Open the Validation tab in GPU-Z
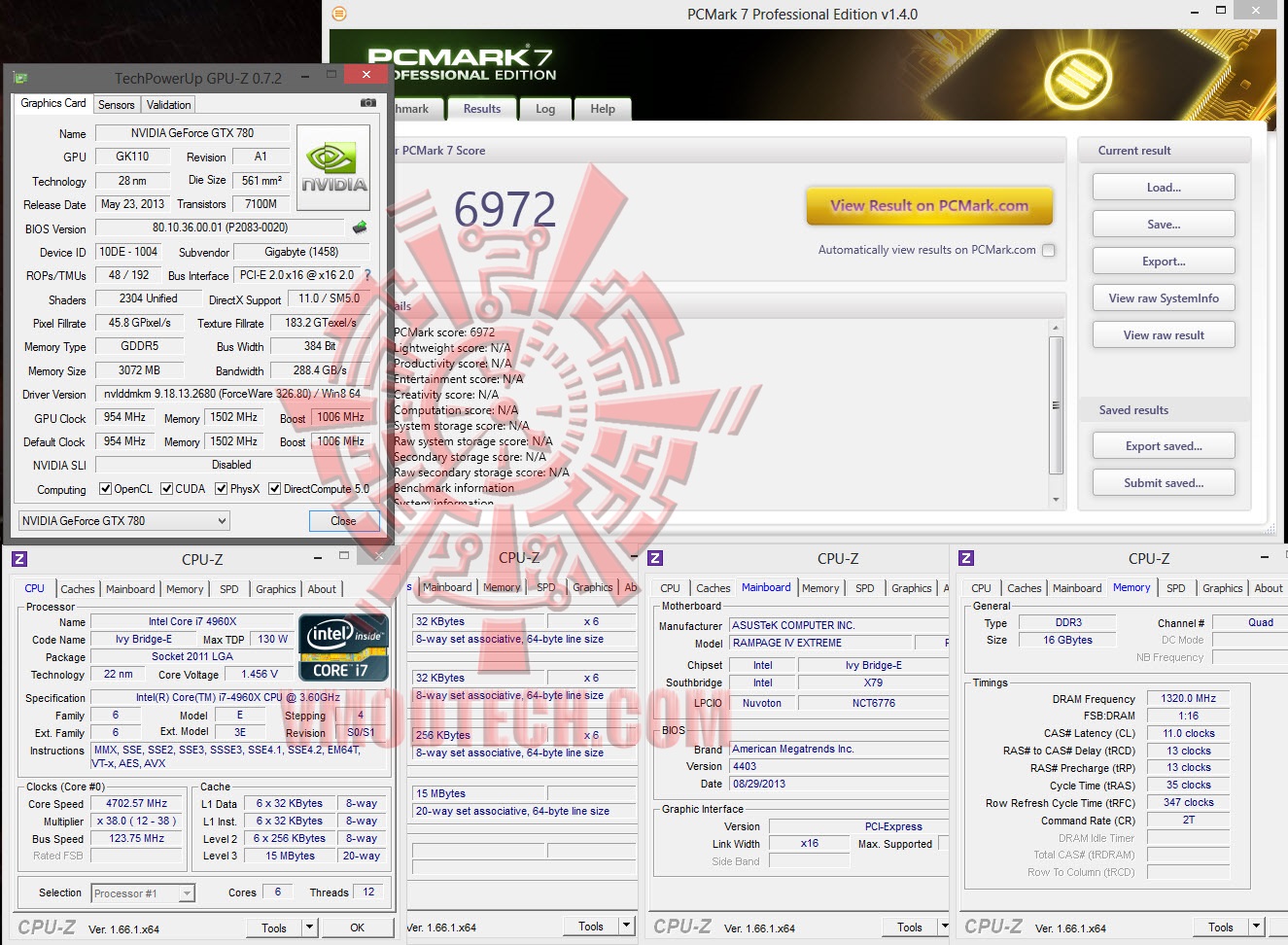 pos(169,105)
